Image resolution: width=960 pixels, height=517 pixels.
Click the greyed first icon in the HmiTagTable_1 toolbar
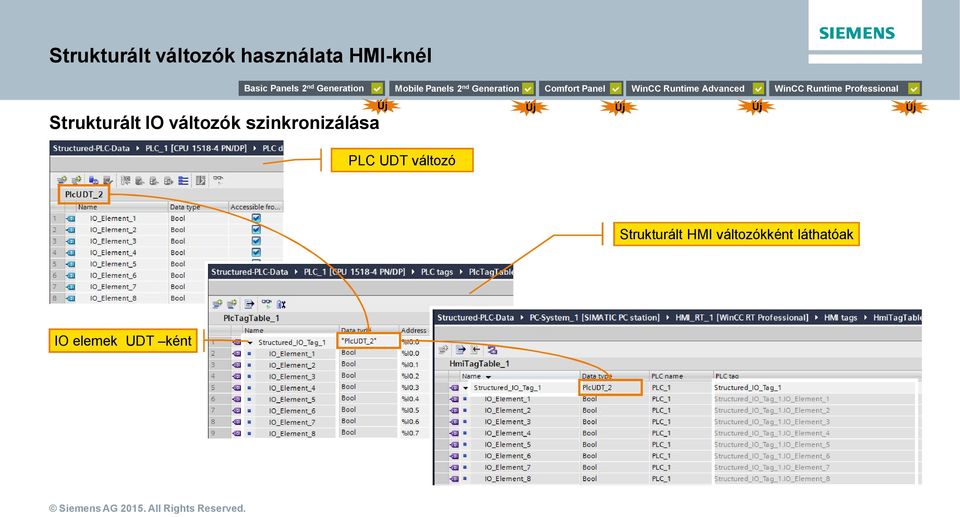pyautogui.click(x=444, y=350)
